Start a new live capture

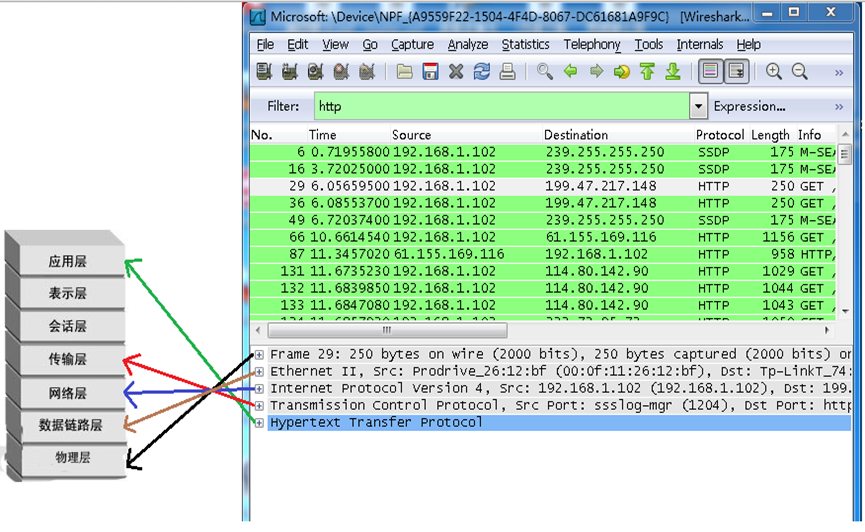point(316,71)
